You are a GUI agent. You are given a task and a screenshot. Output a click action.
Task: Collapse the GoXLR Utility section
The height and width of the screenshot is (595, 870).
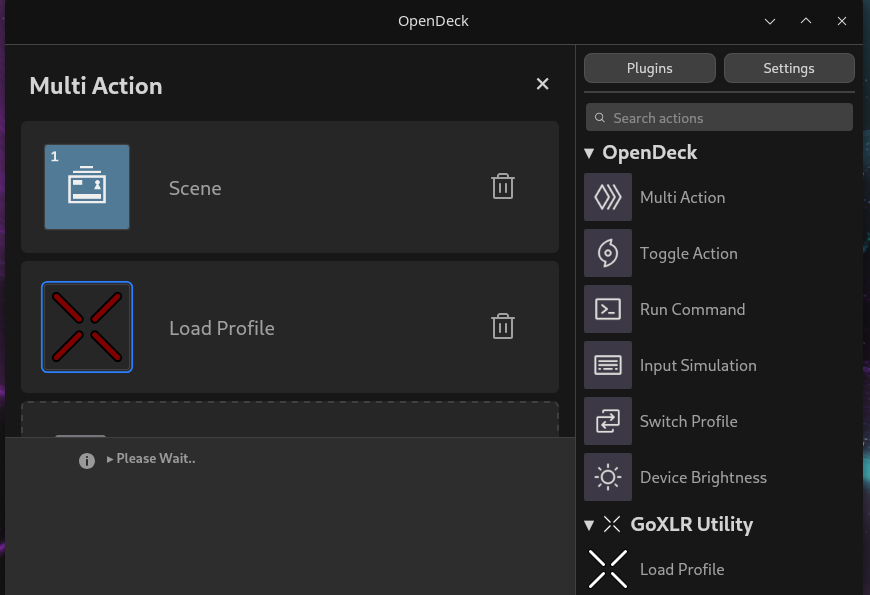(x=589, y=524)
